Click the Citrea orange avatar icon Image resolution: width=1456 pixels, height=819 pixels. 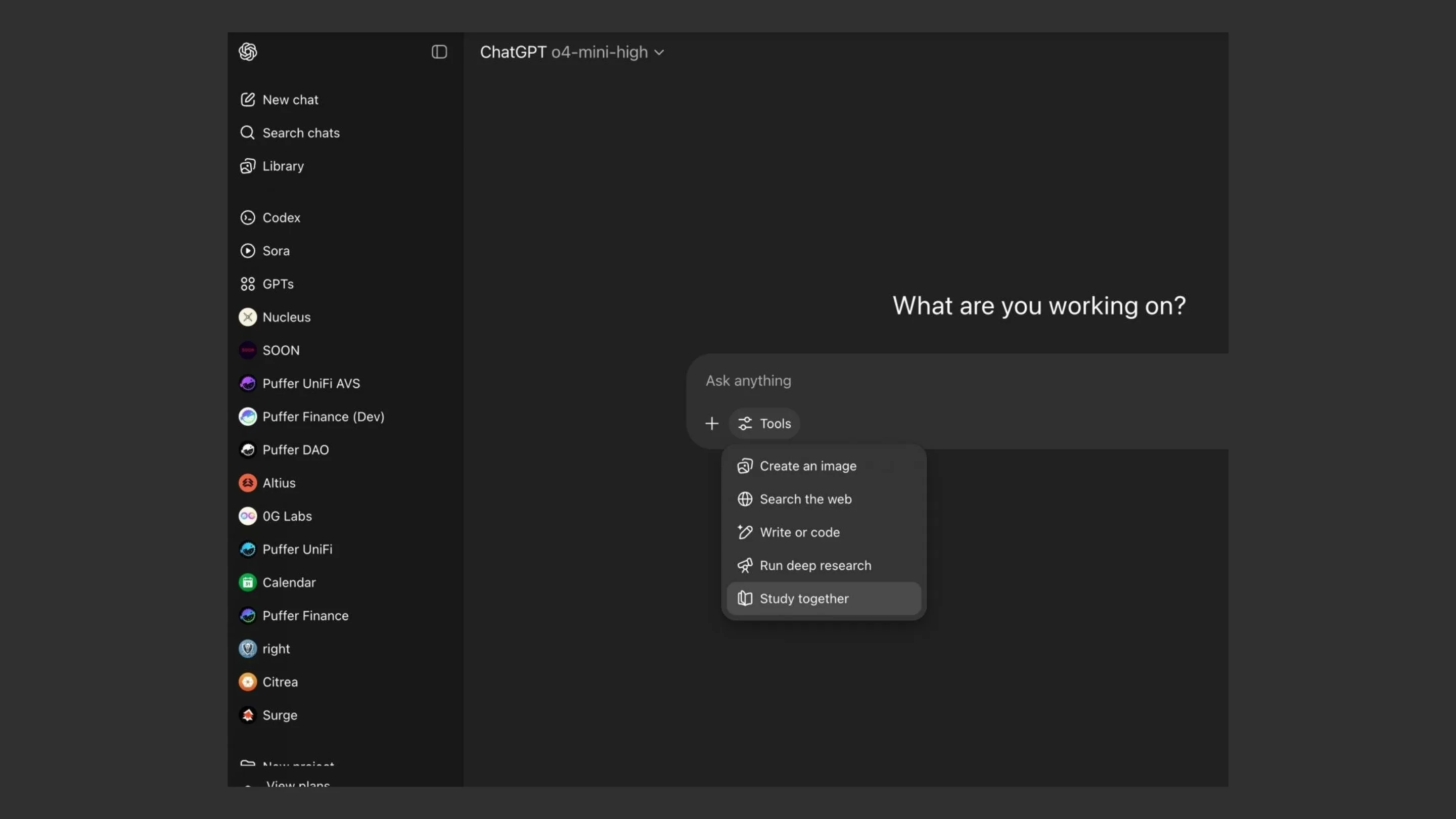coord(248,682)
